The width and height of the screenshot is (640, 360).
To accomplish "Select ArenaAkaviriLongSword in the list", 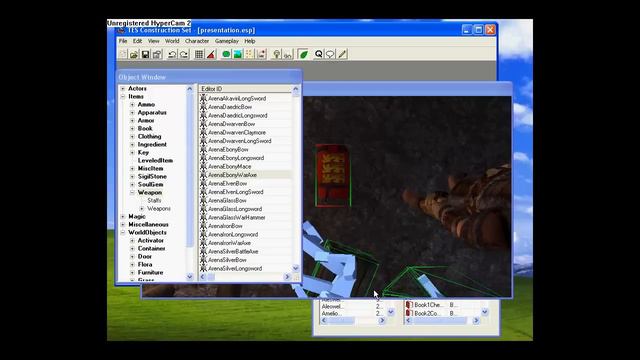I will click(237, 98).
